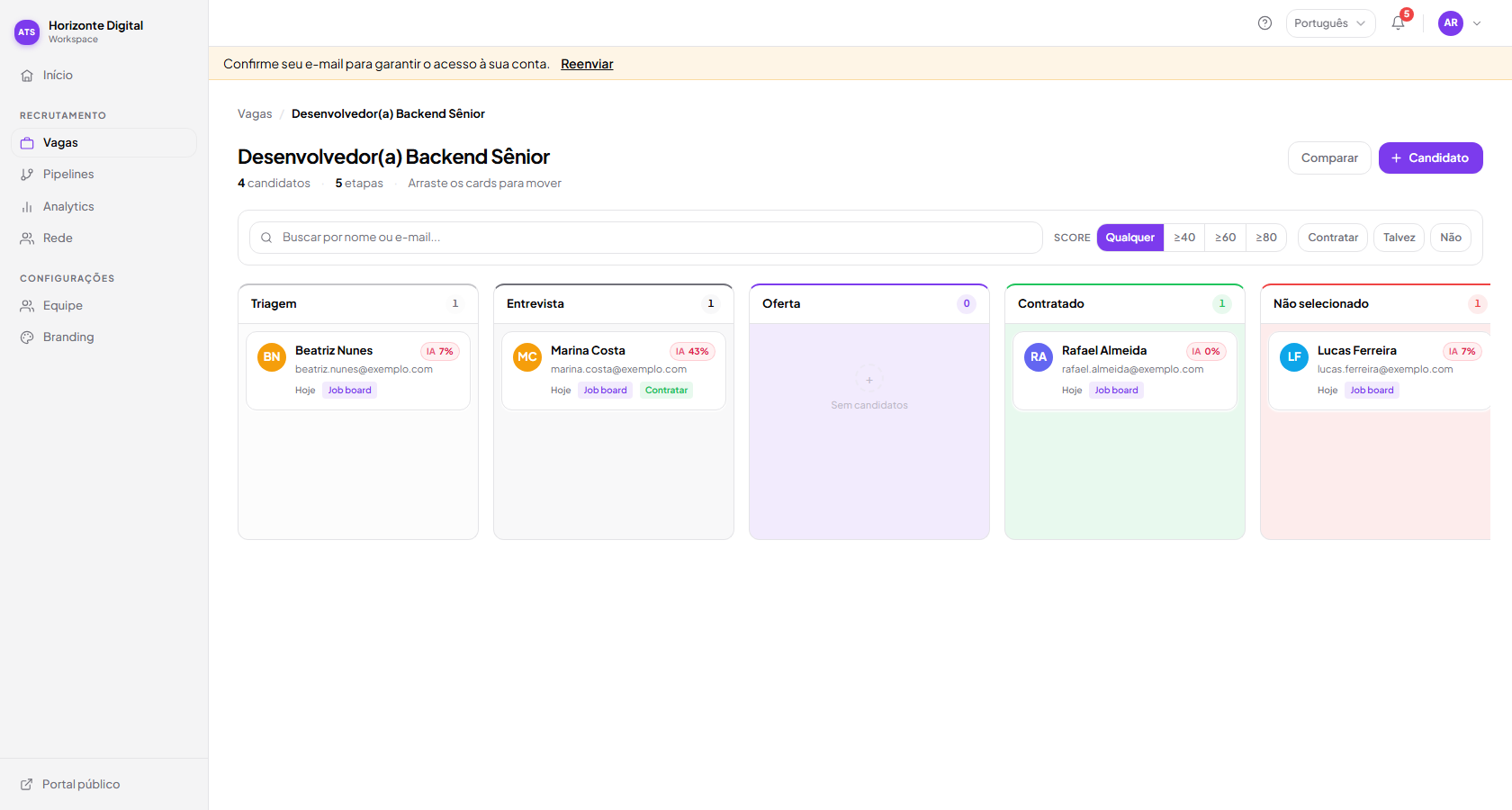Image resolution: width=1512 pixels, height=810 pixels.
Task: Click the IA 7% badge on Lucas Ferreira
Action: 1462,351
